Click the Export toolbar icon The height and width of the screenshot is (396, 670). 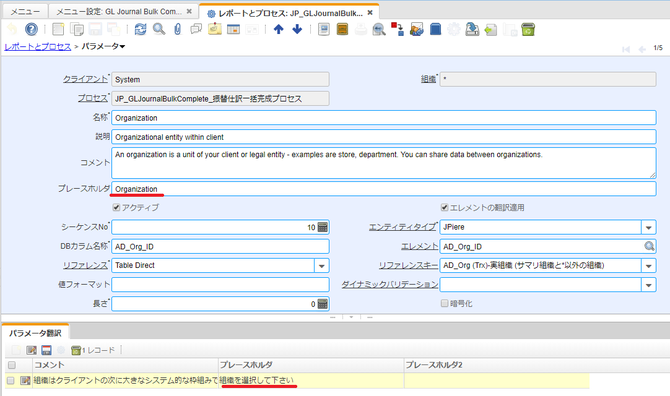tap(472, 29)
